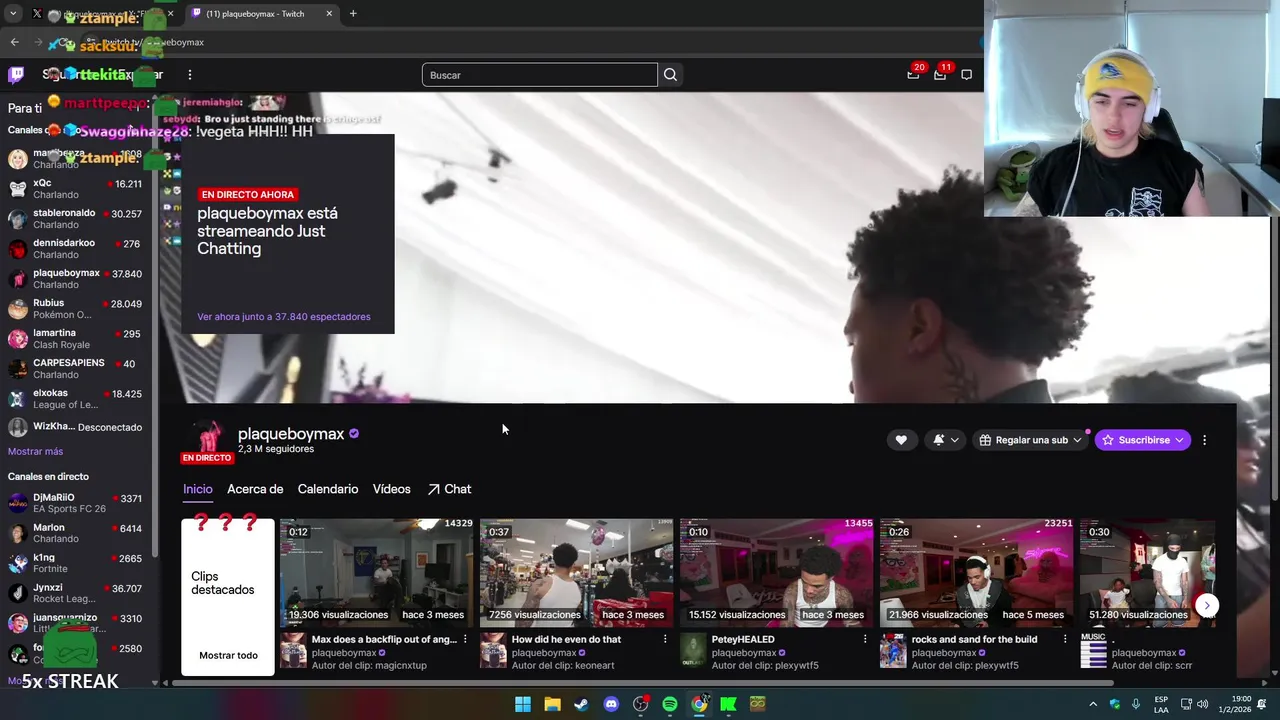Screen dimensions: 1280x720
Task: Open File Explorer from the taskbar
Action: (552, 704)
